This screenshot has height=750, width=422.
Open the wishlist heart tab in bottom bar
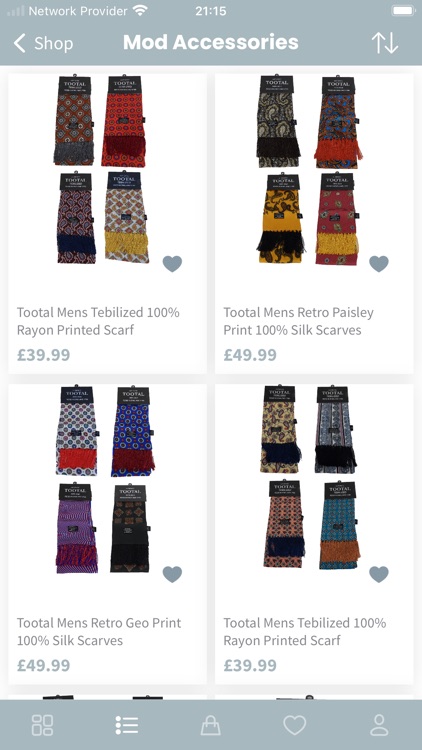[x=295, y=725]
